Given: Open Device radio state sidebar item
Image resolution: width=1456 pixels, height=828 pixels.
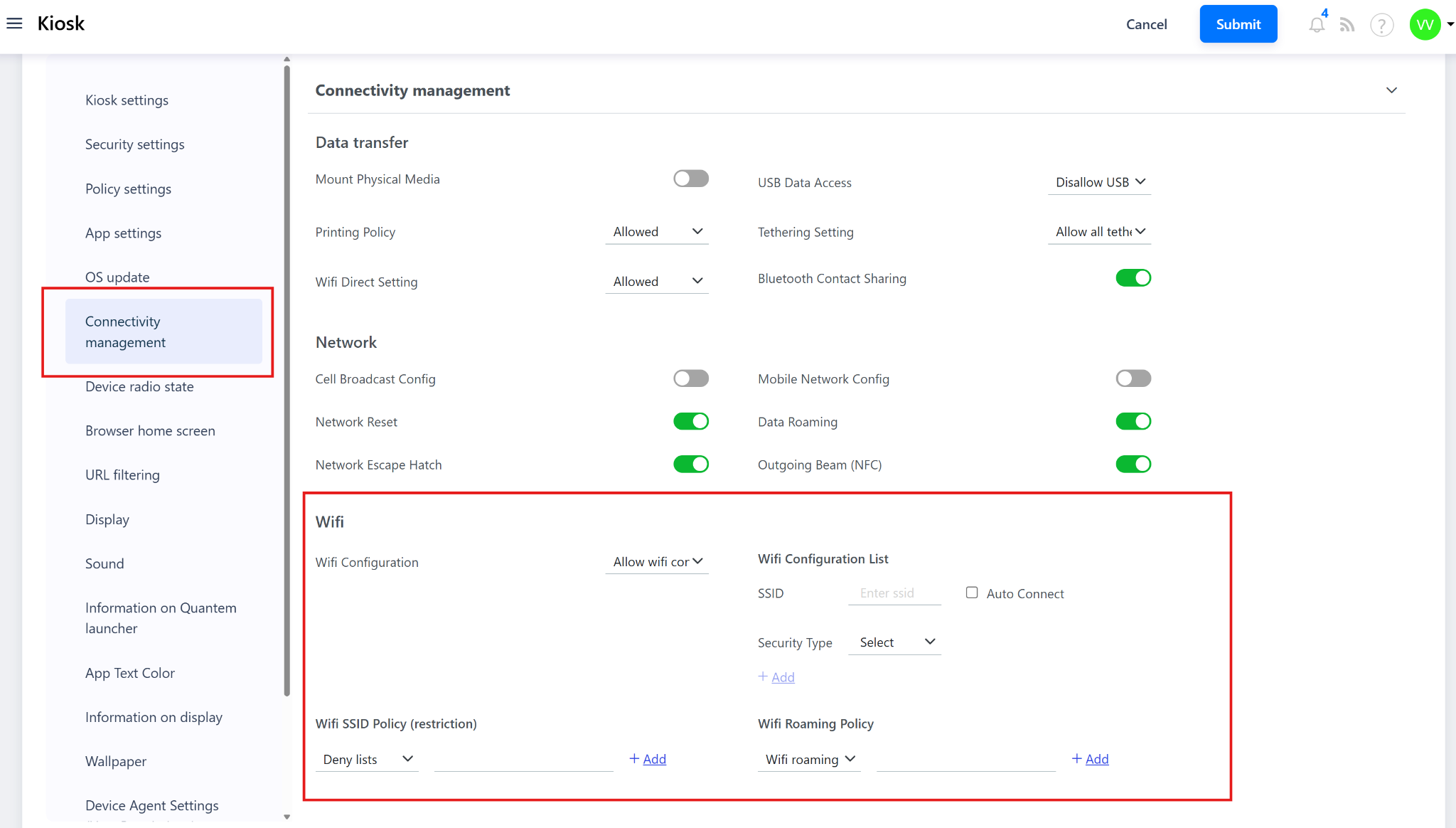Looking at the screenshot, I should tap(139, 386).
